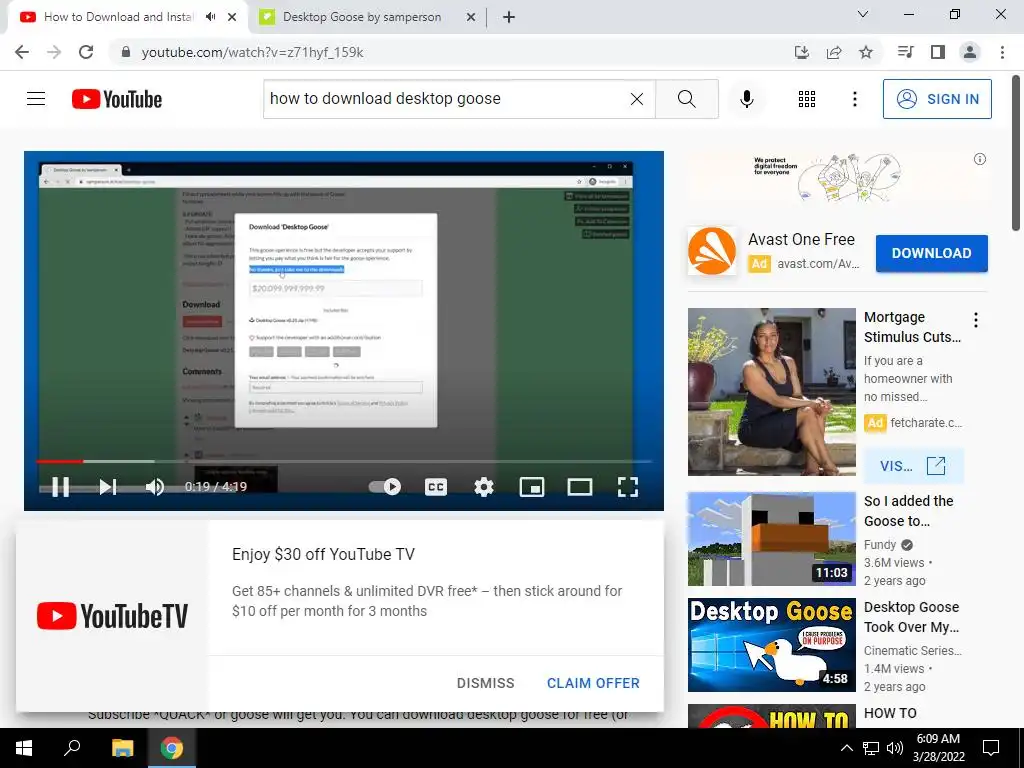
Task: Bookmark this page star
Action: click(866, 52)
